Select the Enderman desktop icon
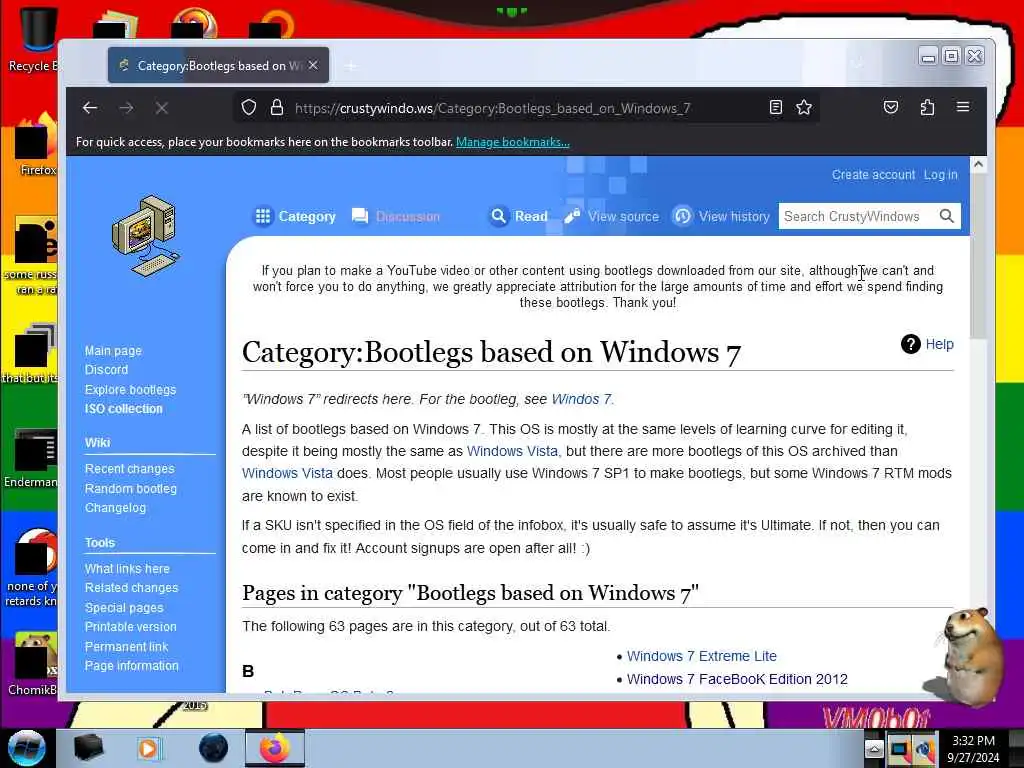Image resolution: width=1024 pixels, height=768 pixels. point(31,458)
